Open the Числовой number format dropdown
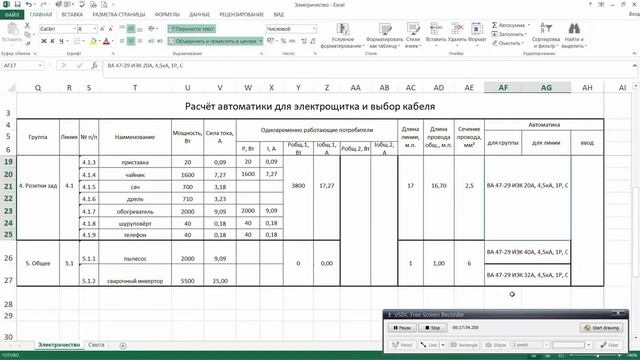Viewport: 640px width, 360px height. click(x=314, y=29)
